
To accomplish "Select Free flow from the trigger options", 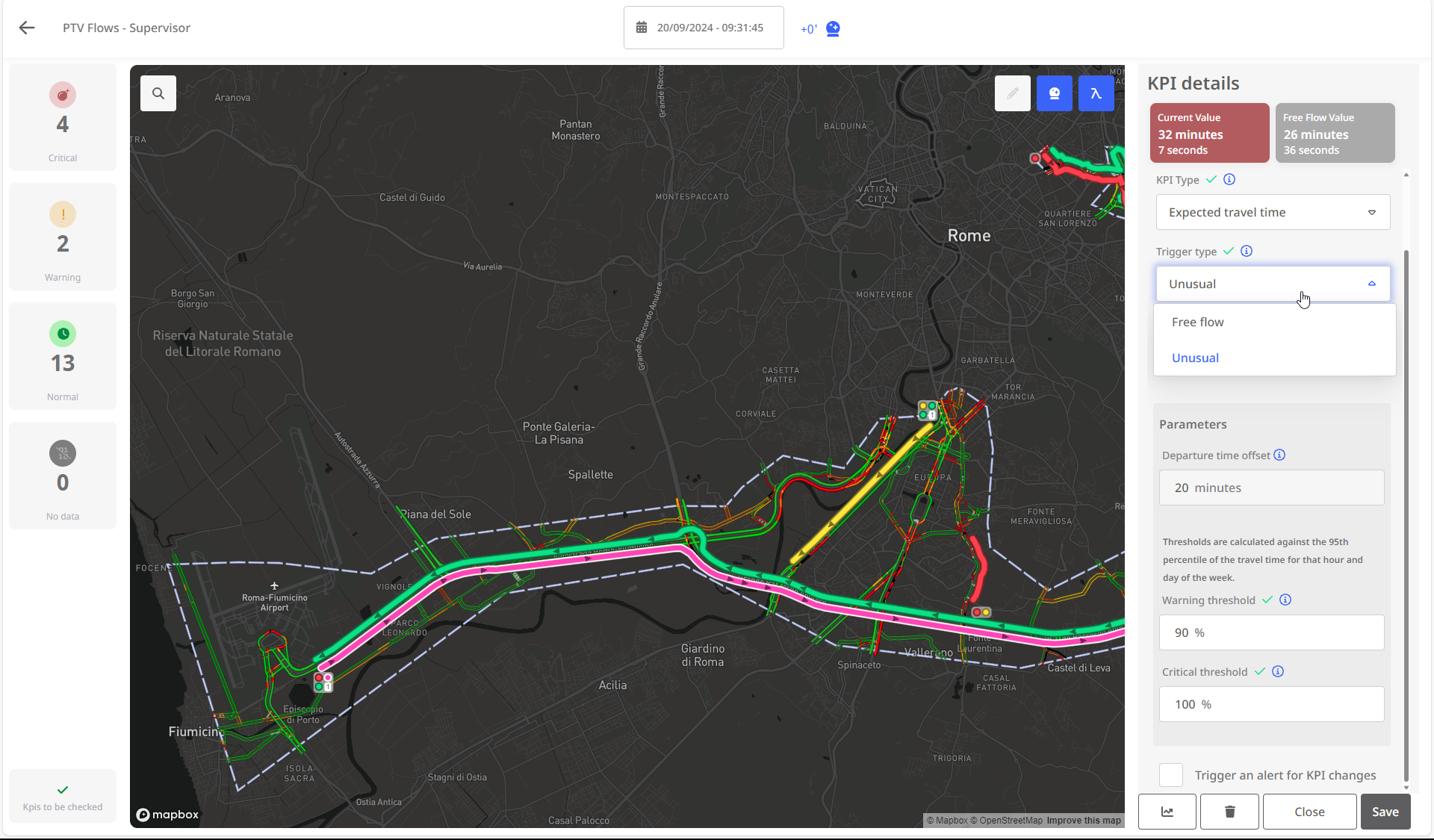I will tap(1197, 322).
